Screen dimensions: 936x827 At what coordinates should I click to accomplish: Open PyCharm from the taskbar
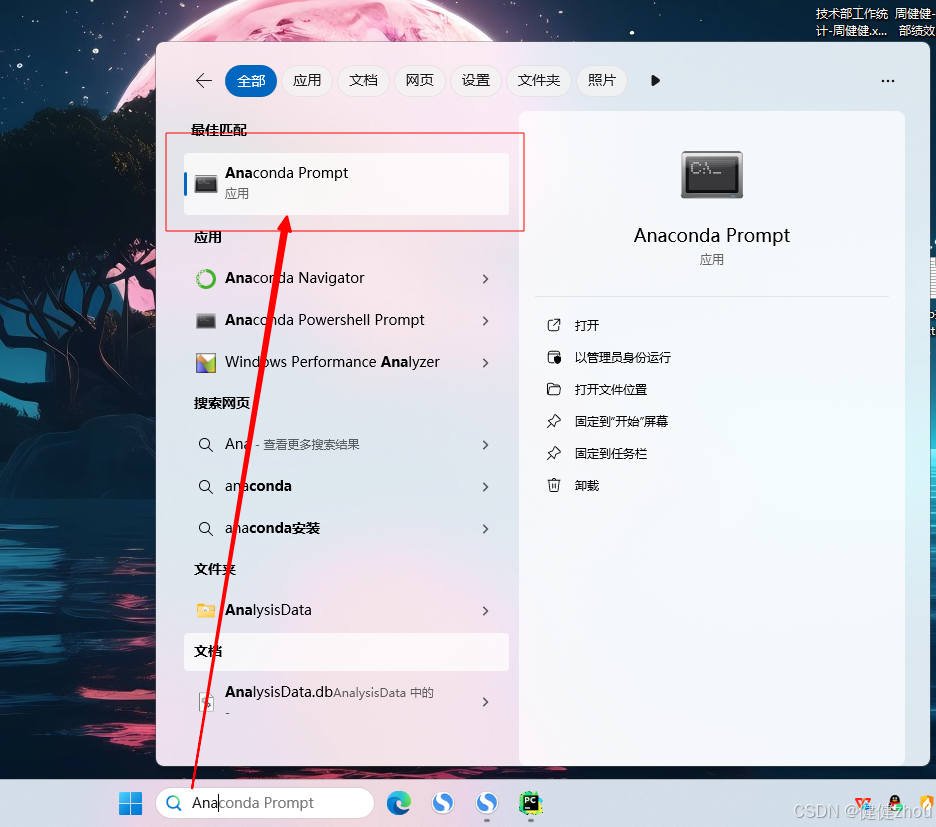(531, 803)
